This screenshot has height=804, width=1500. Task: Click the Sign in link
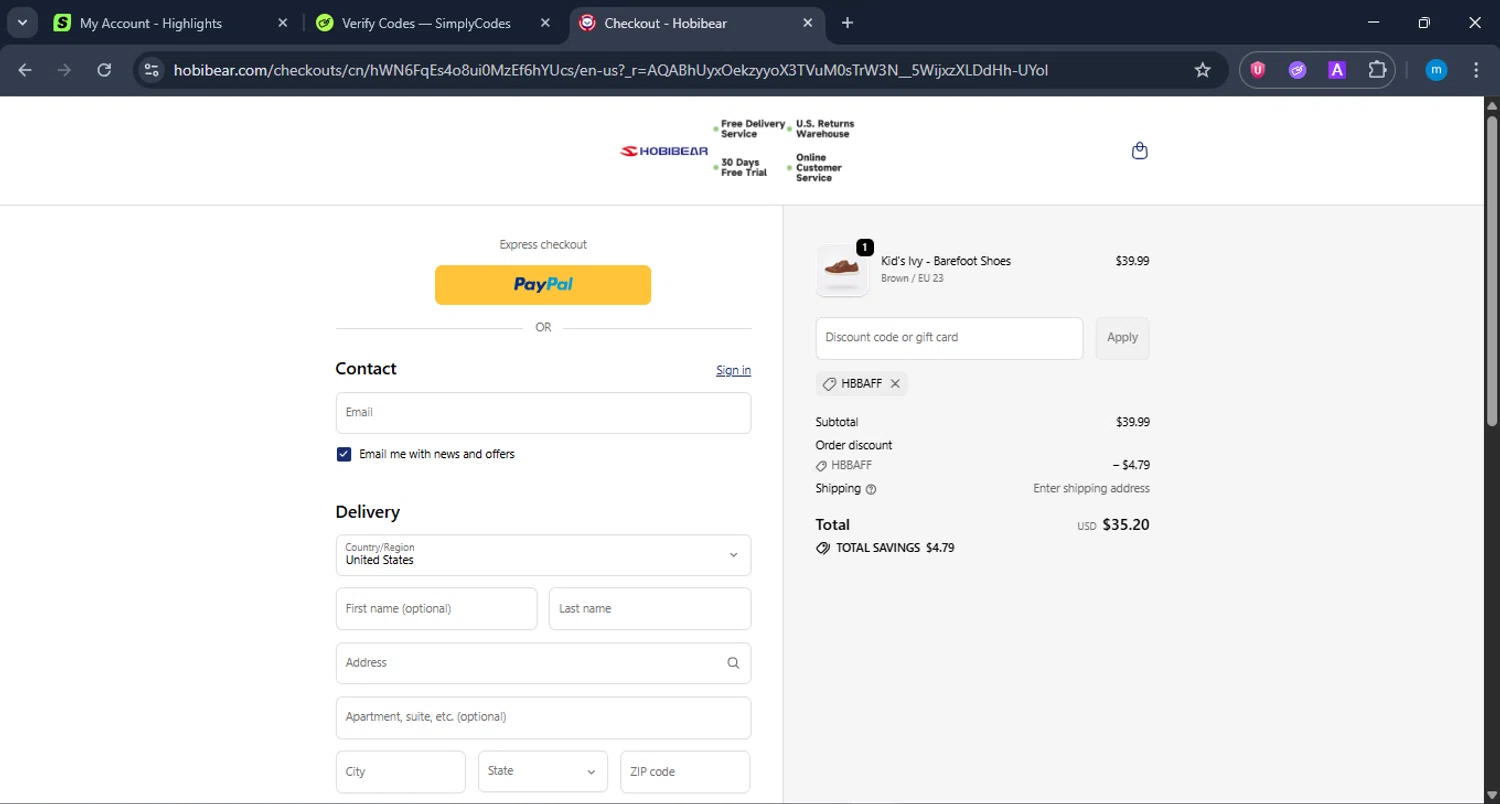coord(733,370)
